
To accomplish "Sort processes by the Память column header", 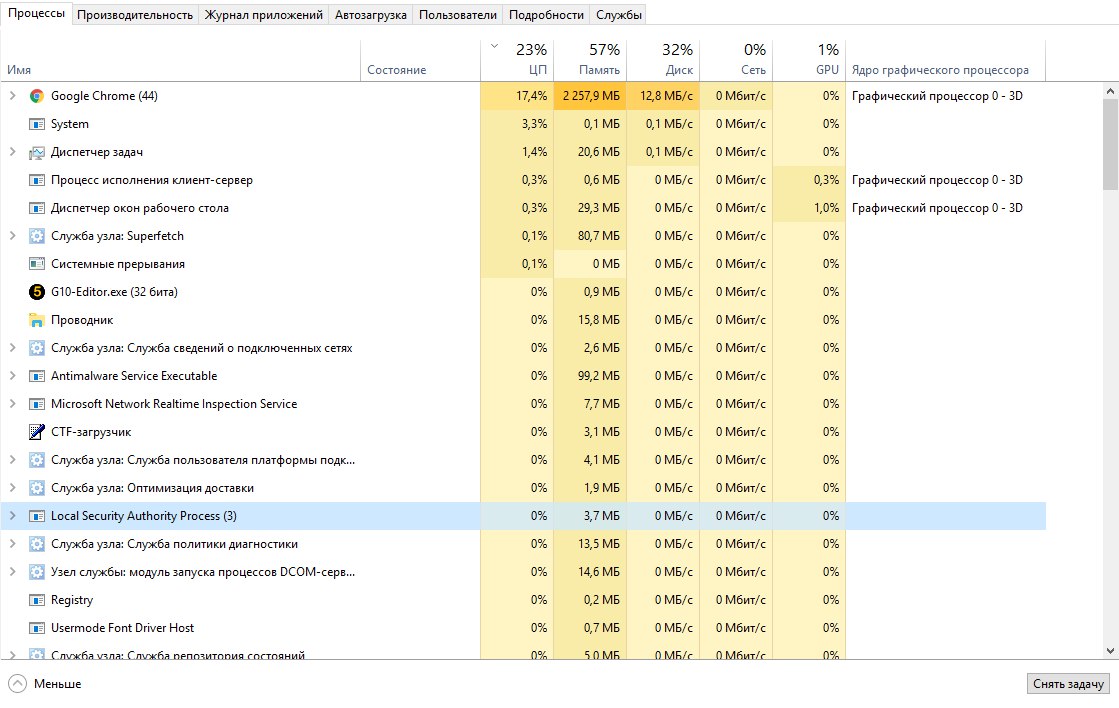I will coord(590,60).
